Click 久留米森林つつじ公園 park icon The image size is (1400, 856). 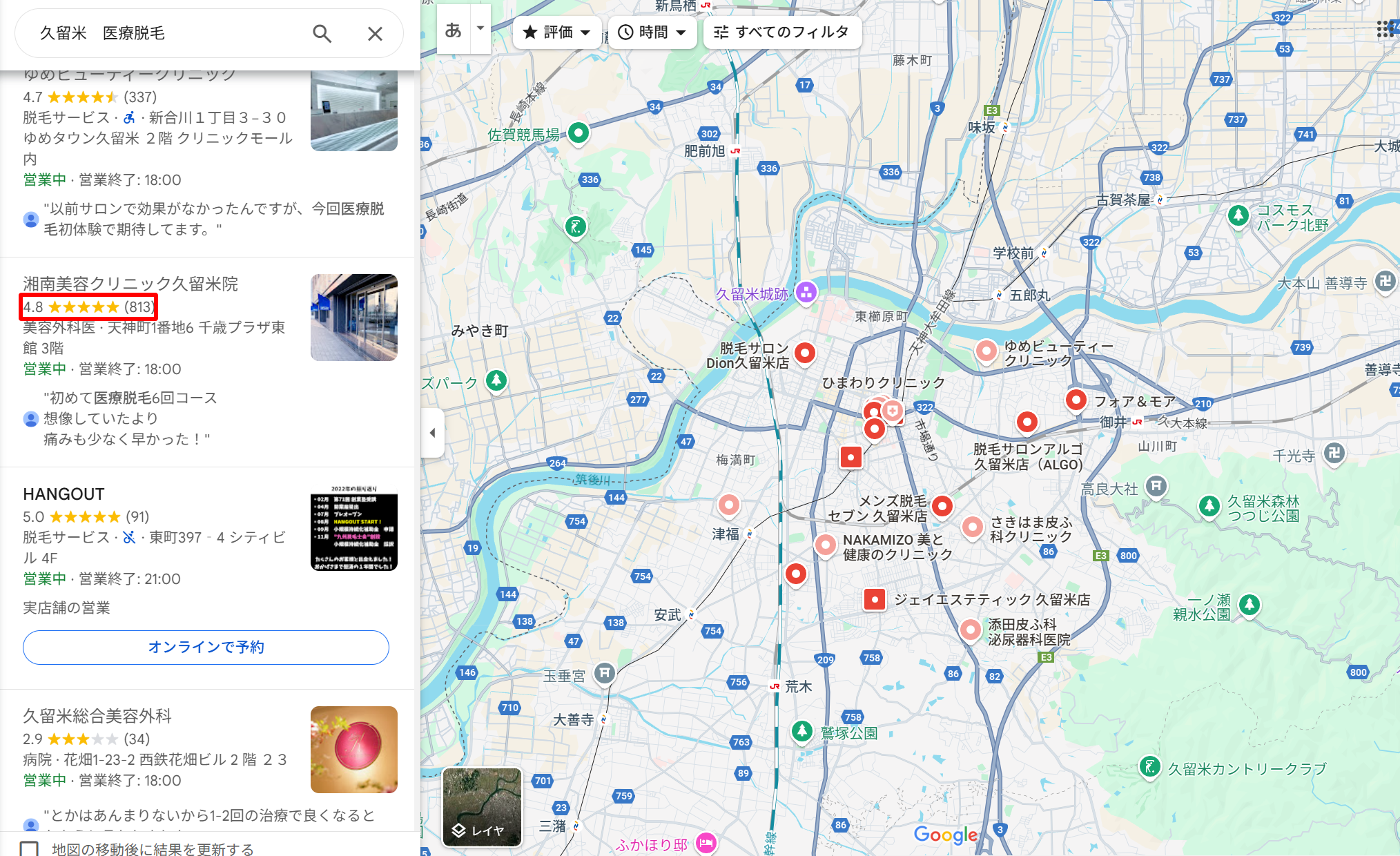(x=1209, y=507)
